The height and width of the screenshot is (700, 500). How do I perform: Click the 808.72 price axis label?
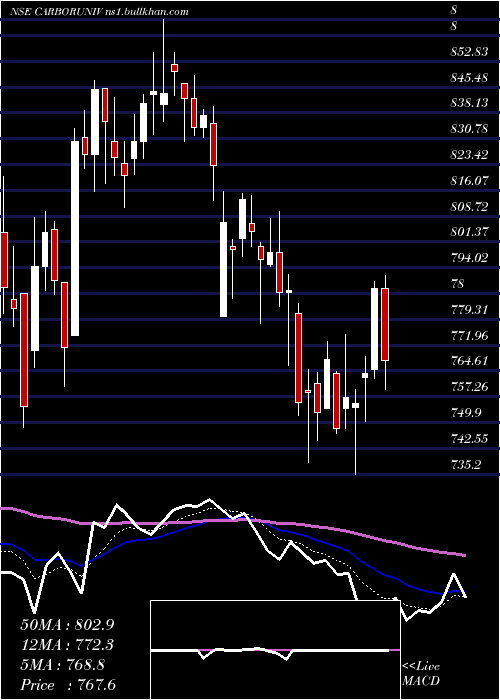click(469, 207)
